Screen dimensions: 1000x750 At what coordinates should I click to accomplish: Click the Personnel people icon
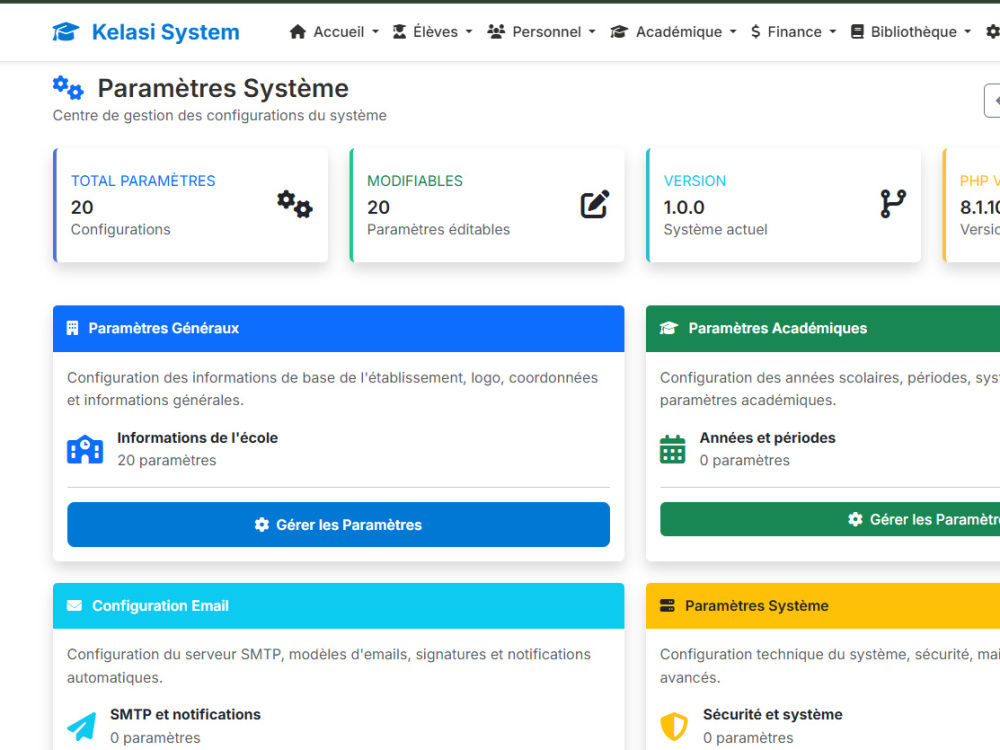(496, 32)
